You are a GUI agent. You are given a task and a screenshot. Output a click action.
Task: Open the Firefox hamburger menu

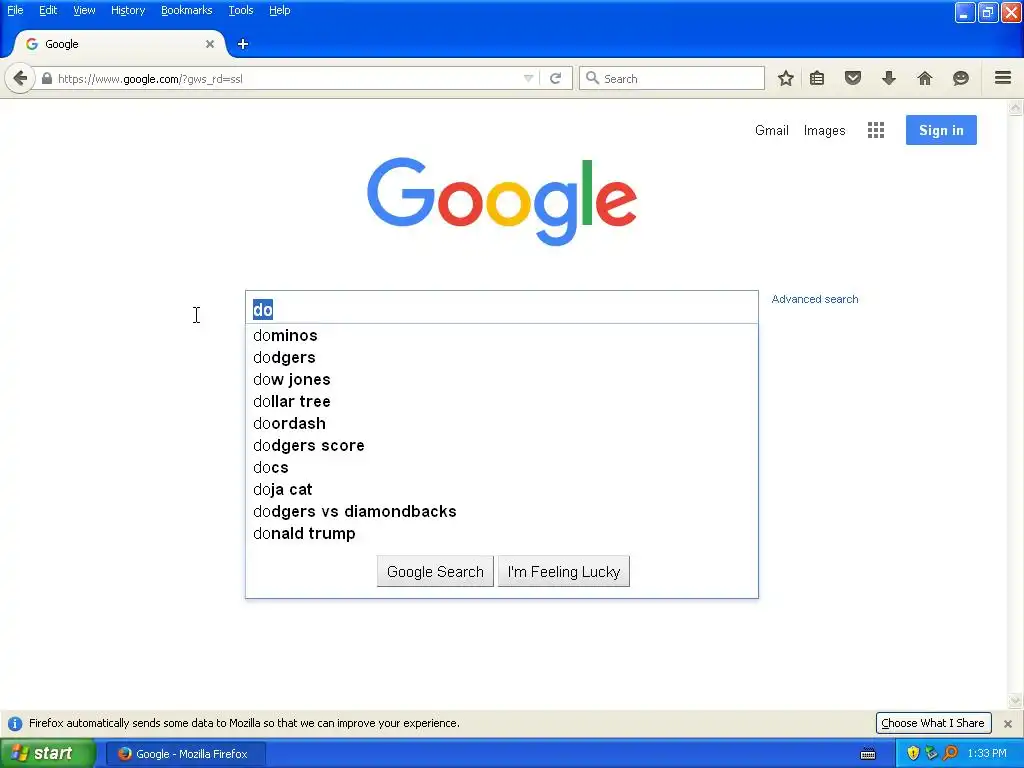[x=1003, y=78]
